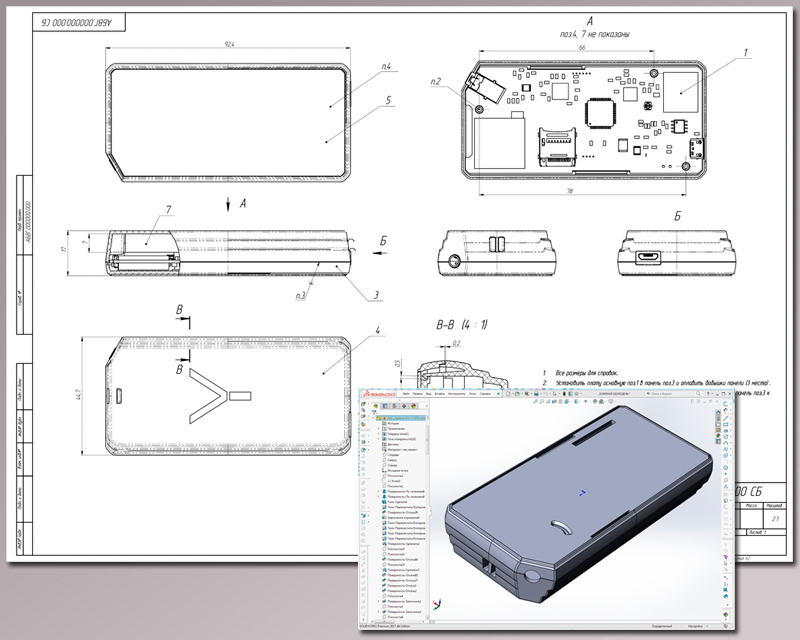Select the Зеркальное отражение feature
This screenshot has height=640, width=800.
pyautogui.click(x=401, y=518)
